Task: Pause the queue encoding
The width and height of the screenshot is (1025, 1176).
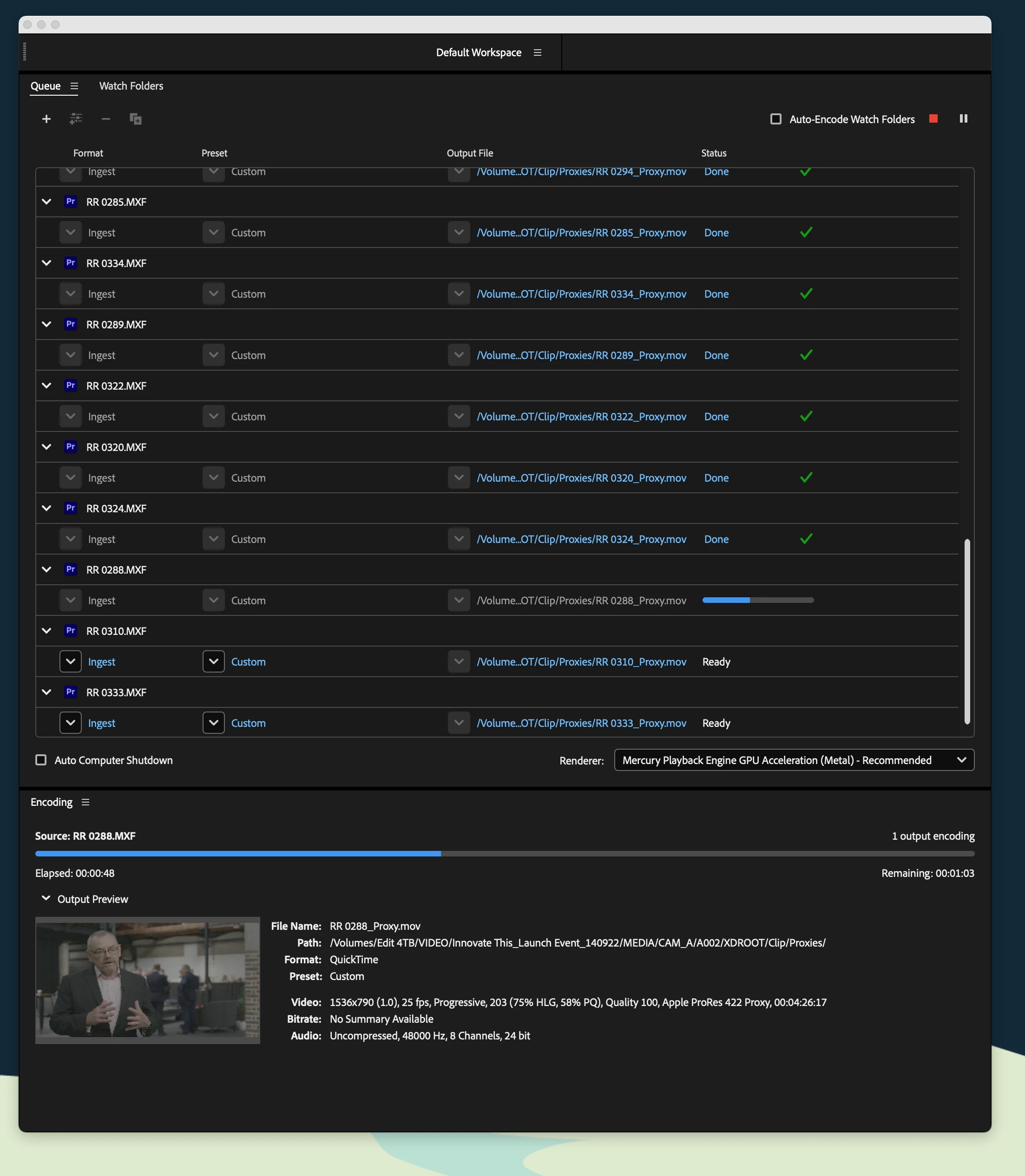Action: (963, 118)
